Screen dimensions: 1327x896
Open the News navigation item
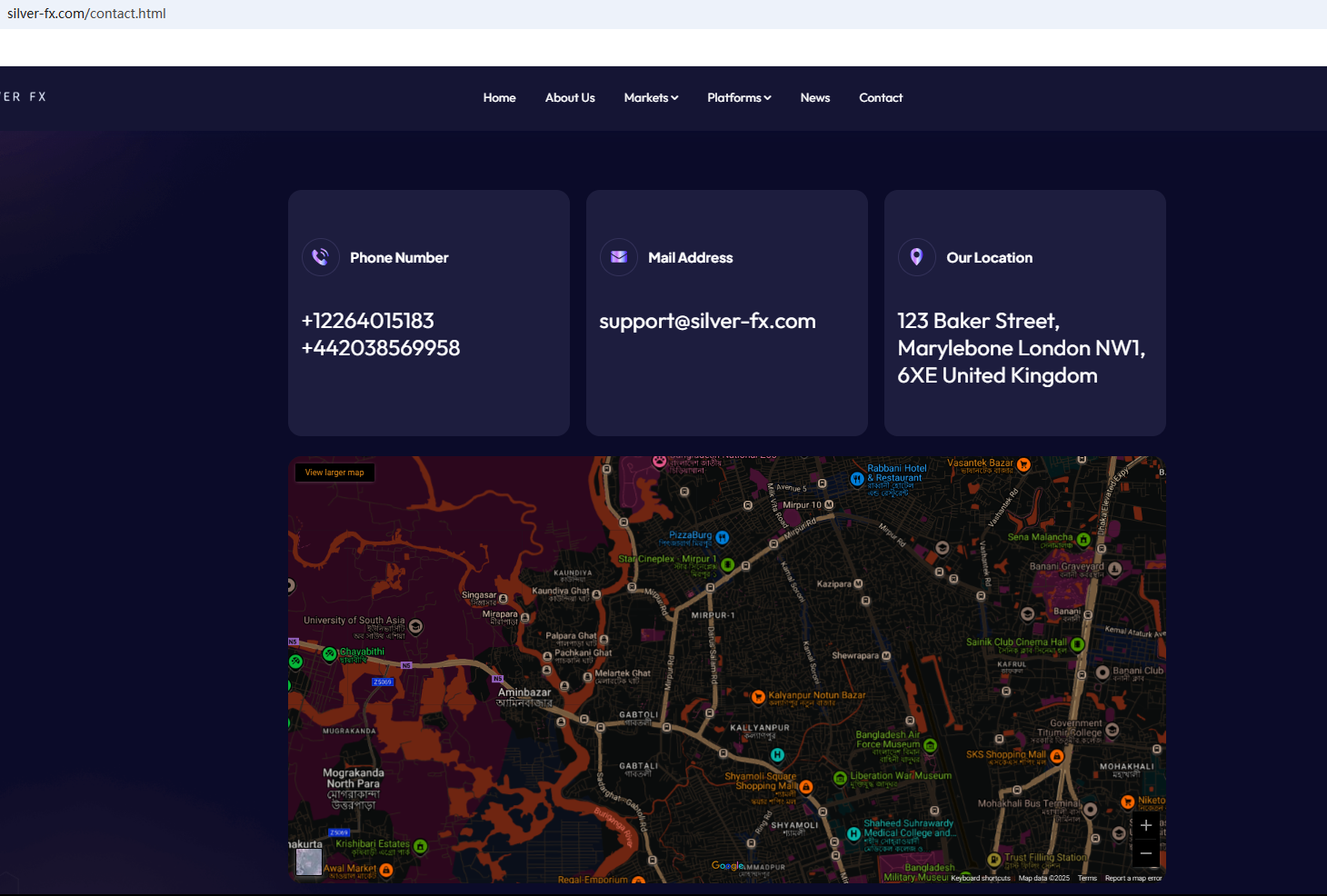[815, 98]
